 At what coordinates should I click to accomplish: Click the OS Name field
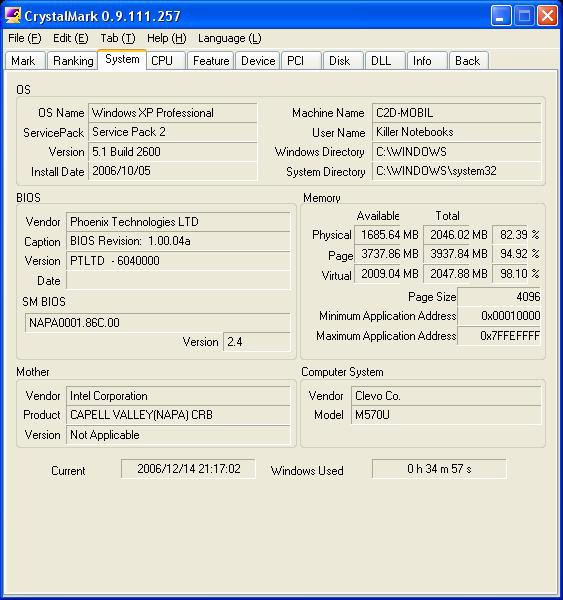click(173, 113)
